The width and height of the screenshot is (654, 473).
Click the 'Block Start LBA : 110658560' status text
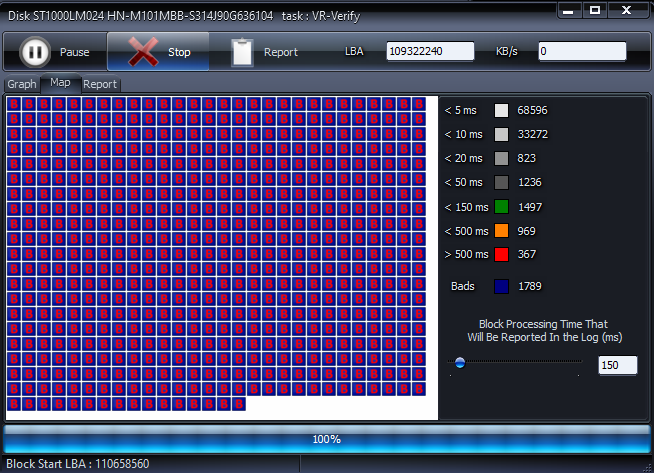[x=78, y=464]
